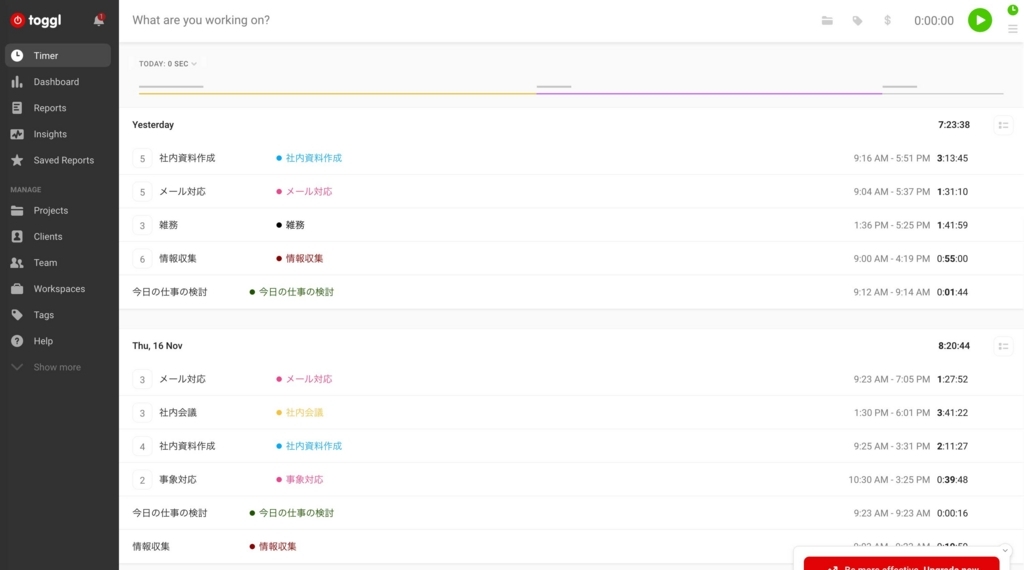Expand 3 grouped entries of 雑務
The width and height of the screenshot is (1024, 570).
(x=142, y=225)
